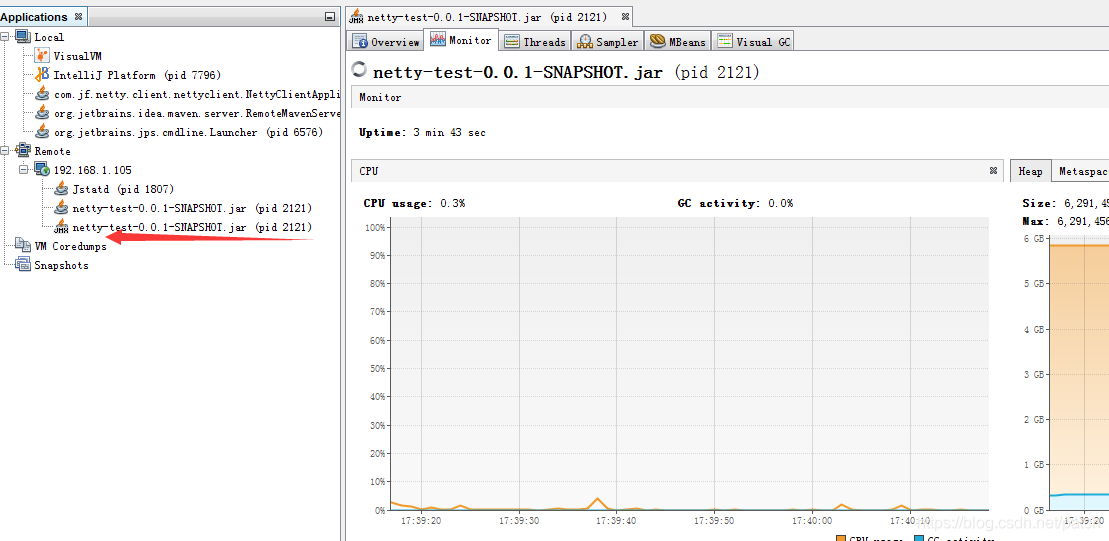This screenshot has width=1109, height=541.
Task: Click the CPU usage: 0.3% label
Action: click(x=414, y=203)
